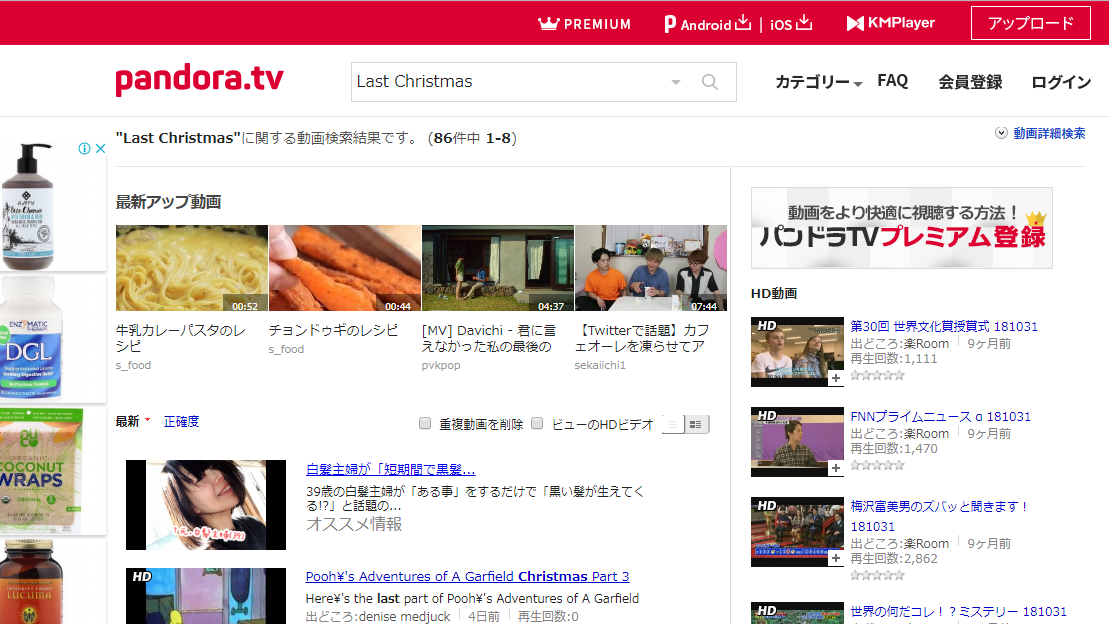Open FNNプライムニュース α 181031 link
This screenshot has width=1109, height=624.
[940, 417]
